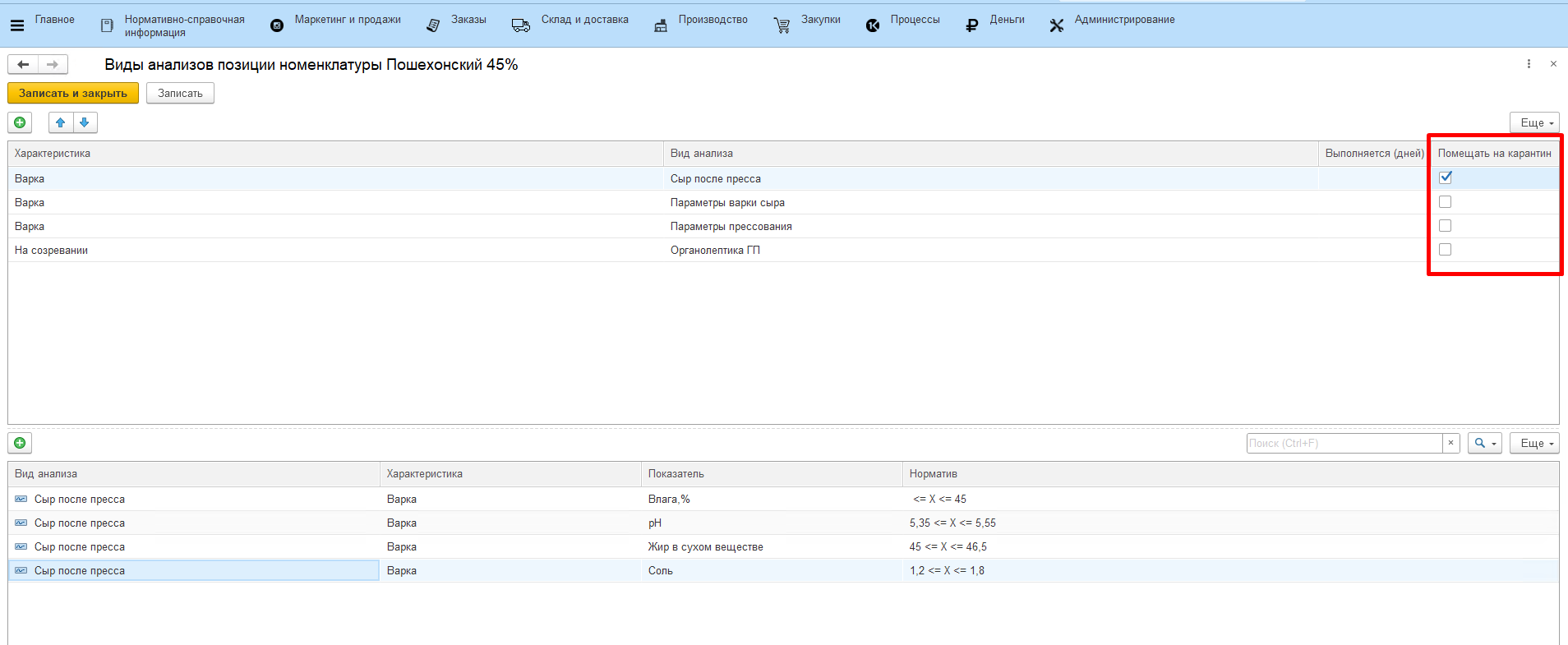Click the reference information clipboard icon

[107, 25]
